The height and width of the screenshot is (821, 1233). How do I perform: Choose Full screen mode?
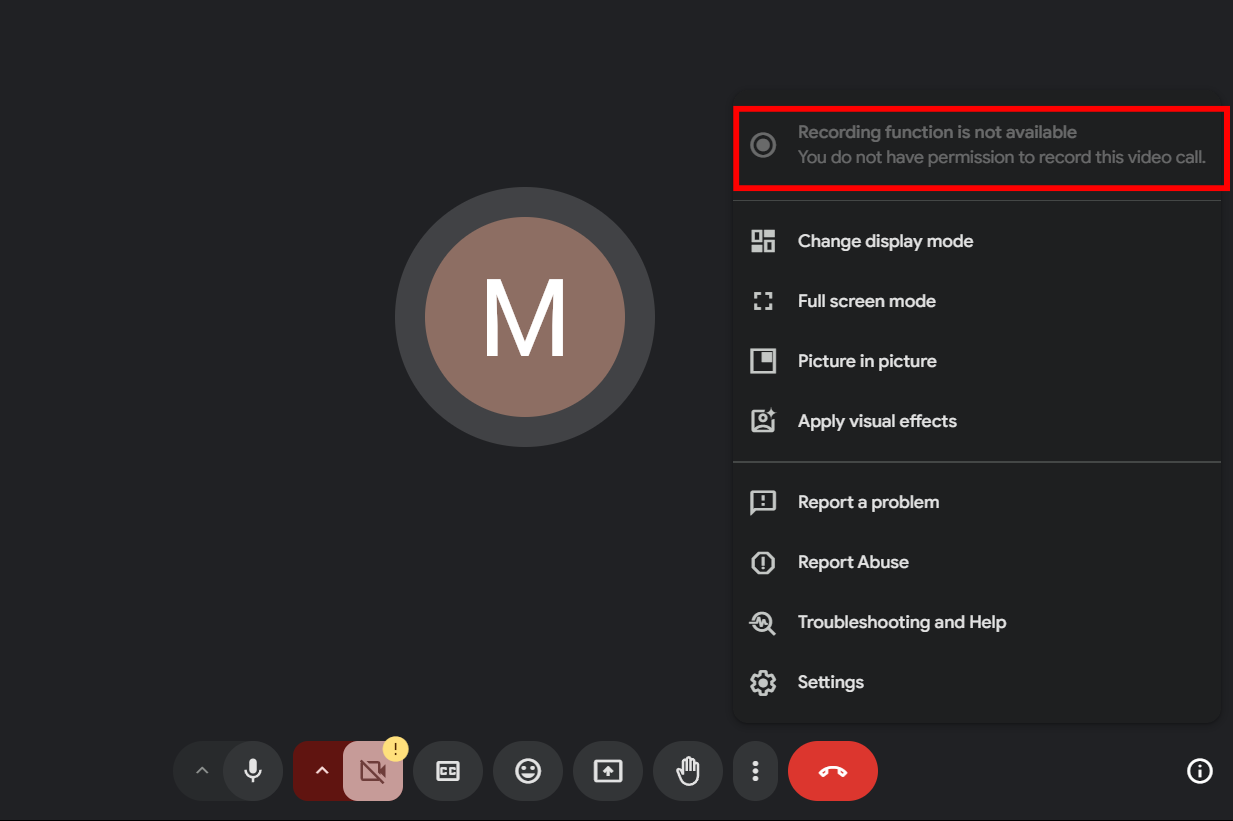(x=977, y=301)
